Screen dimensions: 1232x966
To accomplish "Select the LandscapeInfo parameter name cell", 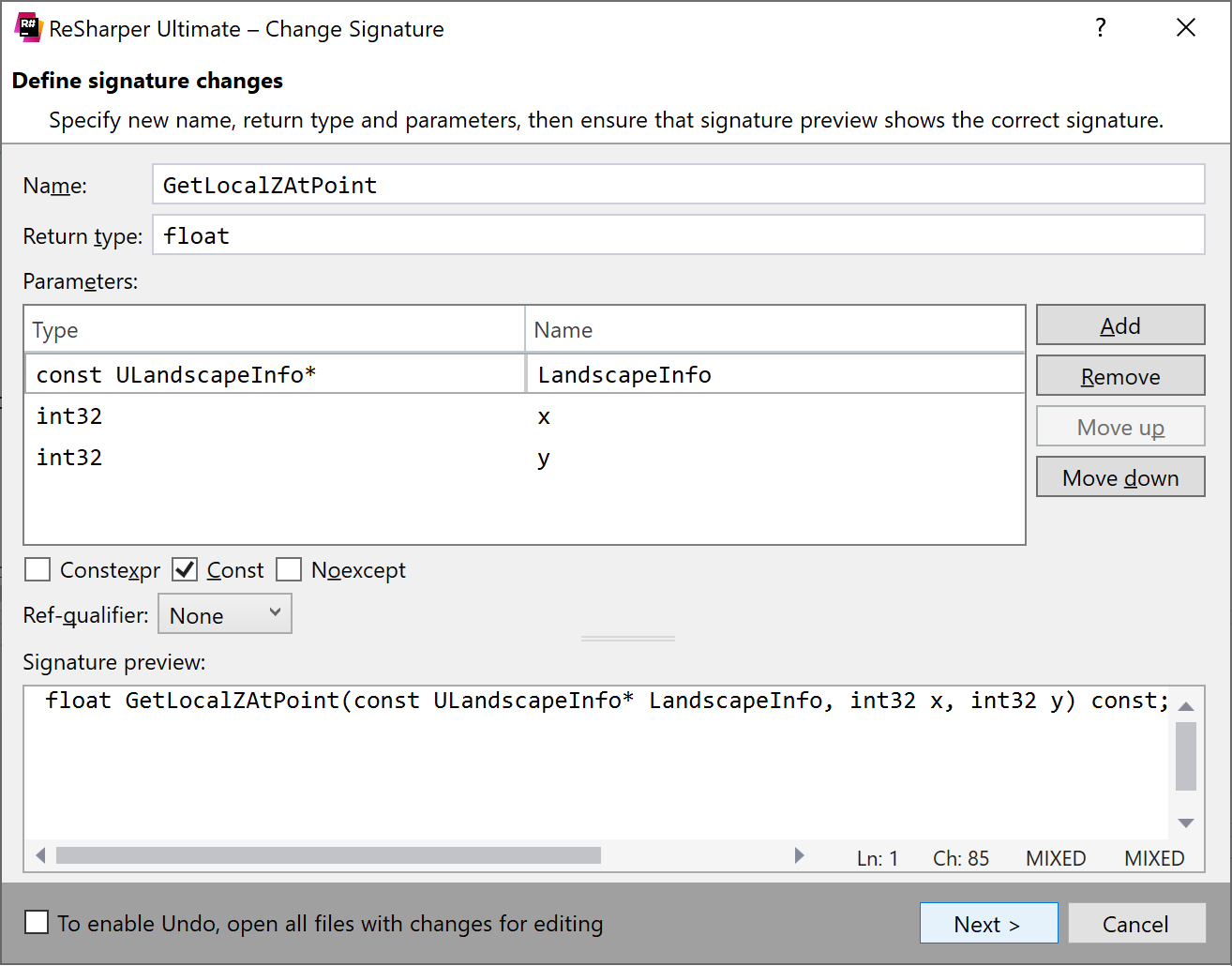I will pyautogui.click(x=775, y=374).
